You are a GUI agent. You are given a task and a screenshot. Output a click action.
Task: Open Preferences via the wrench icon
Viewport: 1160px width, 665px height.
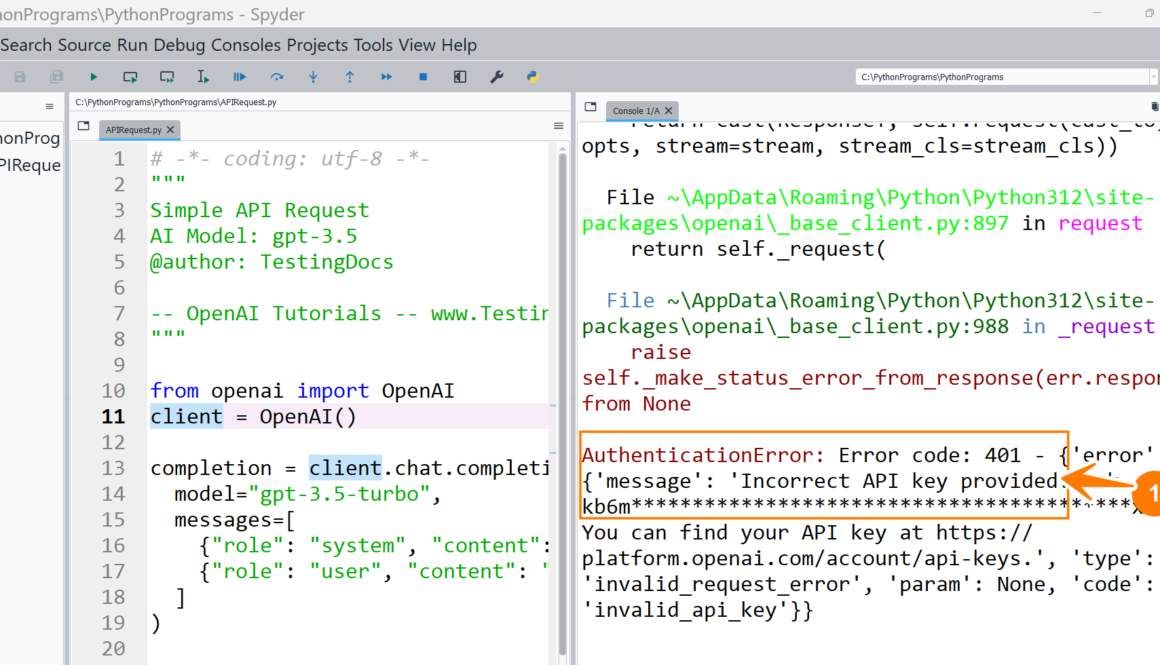pos(496,77)
